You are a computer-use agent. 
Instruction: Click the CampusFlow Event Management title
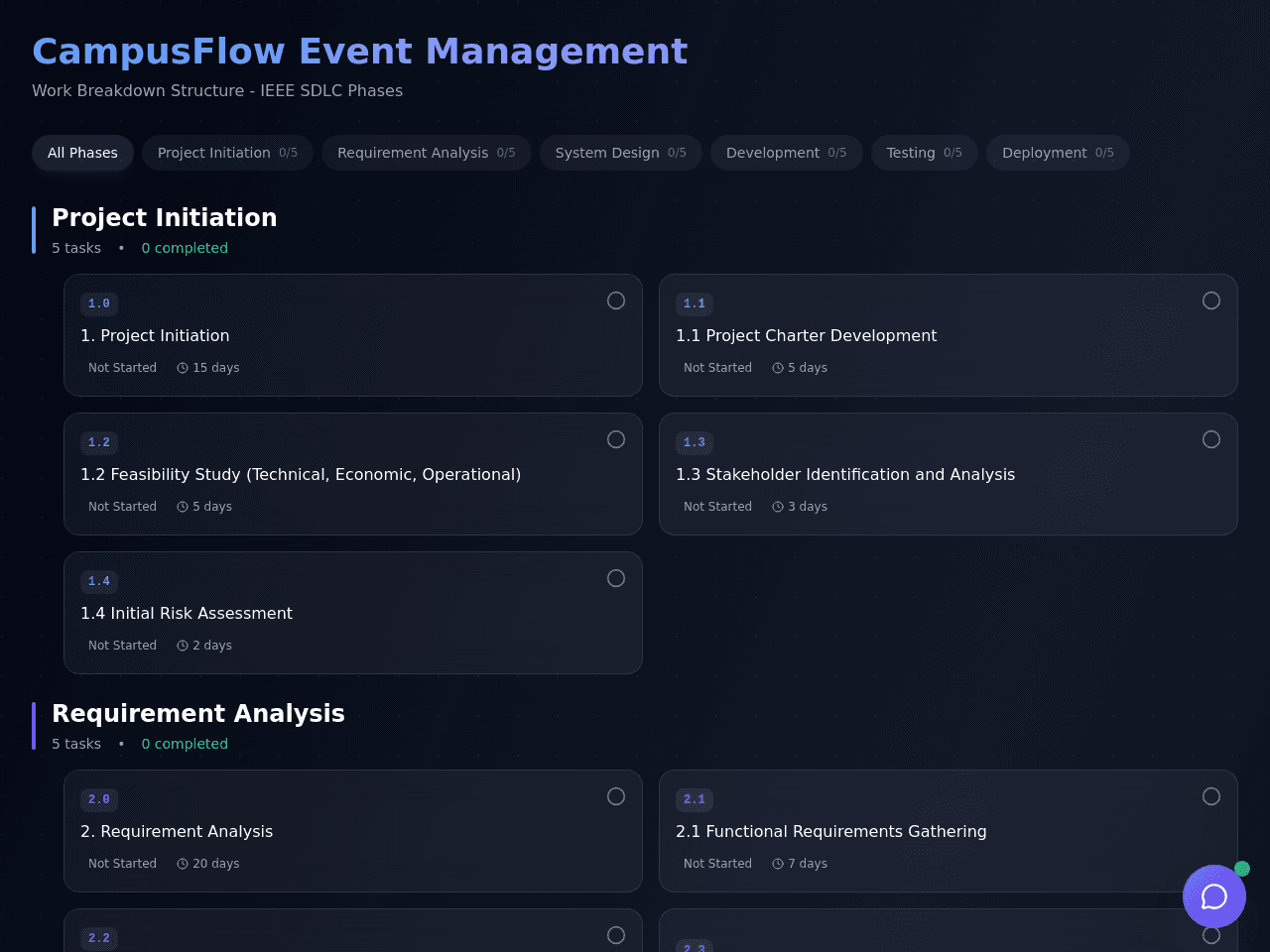(x=360, y=52)
